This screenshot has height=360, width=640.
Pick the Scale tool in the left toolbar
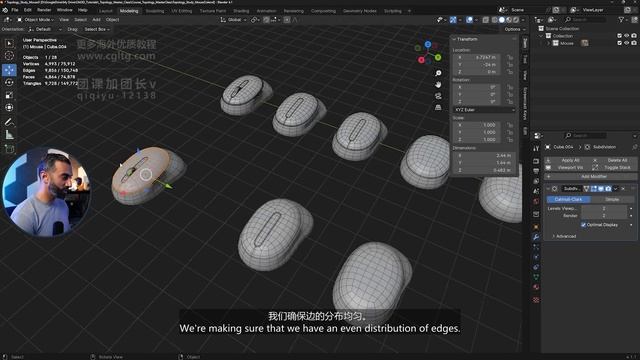9,95
